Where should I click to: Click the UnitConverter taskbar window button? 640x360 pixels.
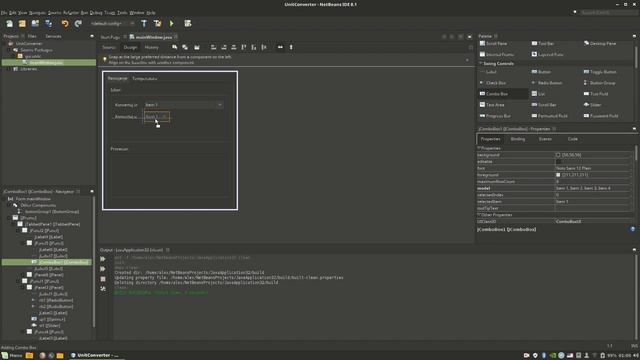95,356
